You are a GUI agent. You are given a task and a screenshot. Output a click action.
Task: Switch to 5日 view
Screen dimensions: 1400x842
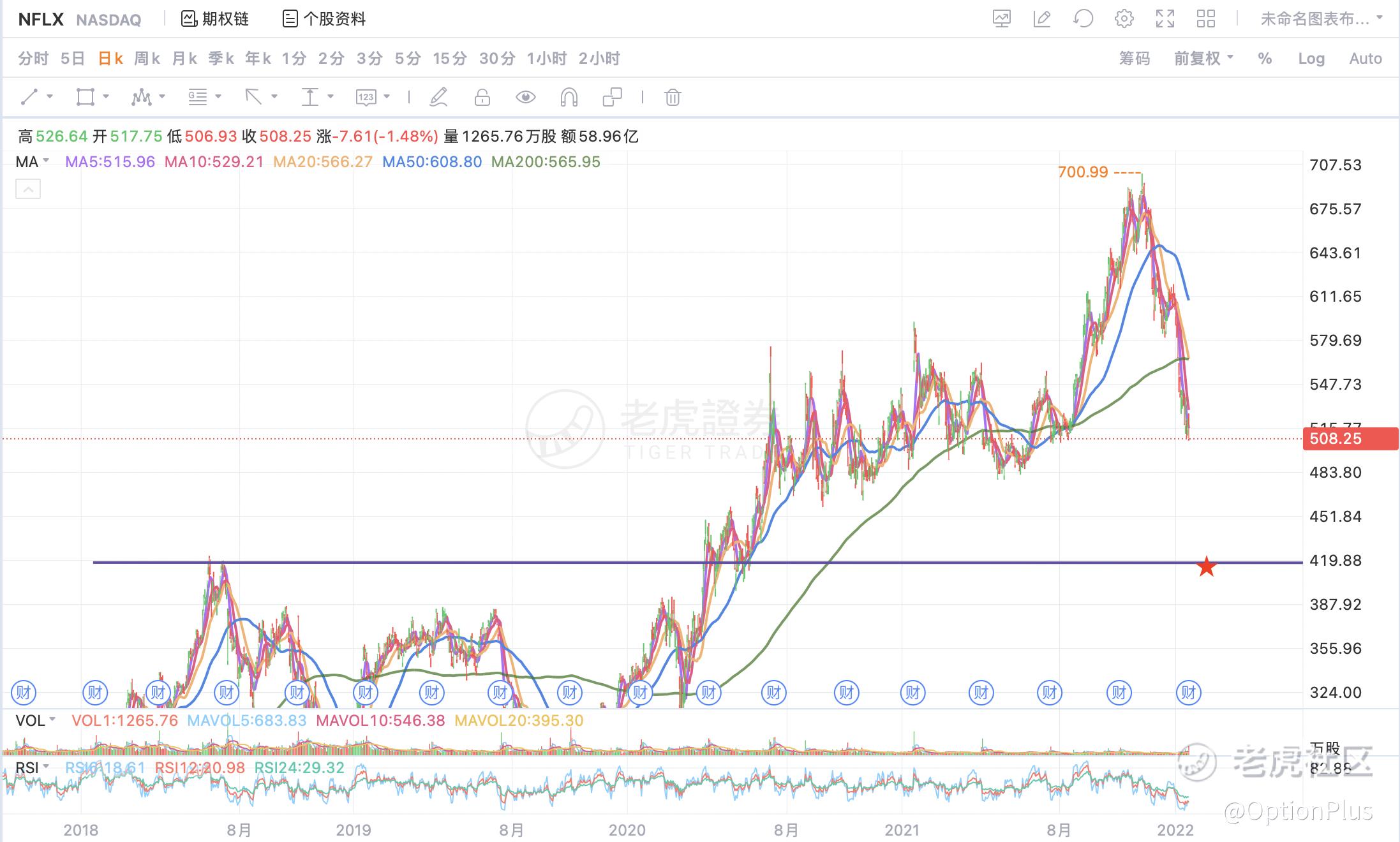(73, 59)
